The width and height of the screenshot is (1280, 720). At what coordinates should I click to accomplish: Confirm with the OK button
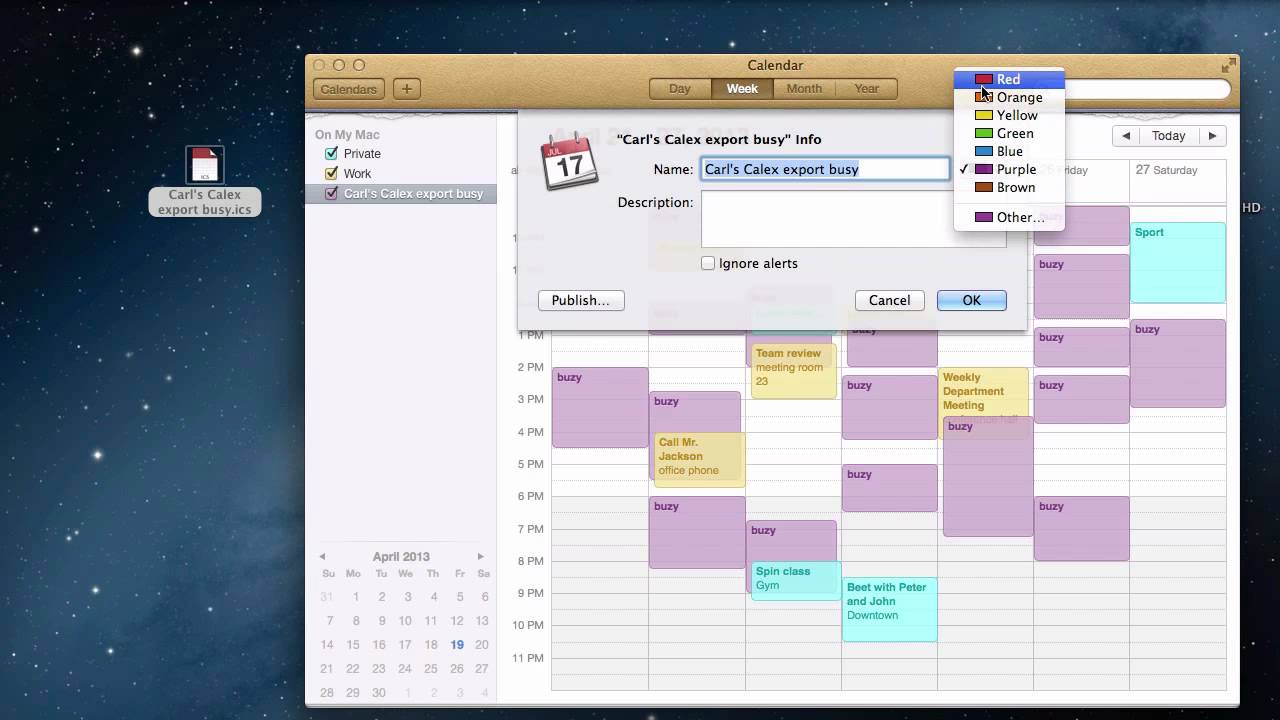click(x=971, y=300)
